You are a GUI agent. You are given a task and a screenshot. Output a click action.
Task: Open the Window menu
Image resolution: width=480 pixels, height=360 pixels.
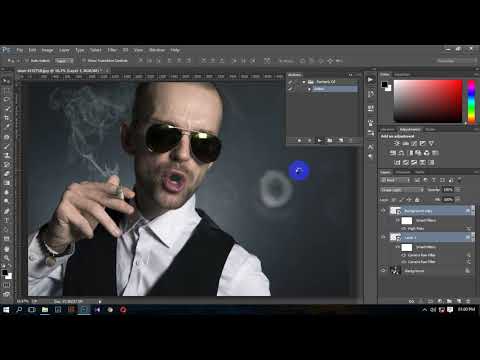pos(157,50)
